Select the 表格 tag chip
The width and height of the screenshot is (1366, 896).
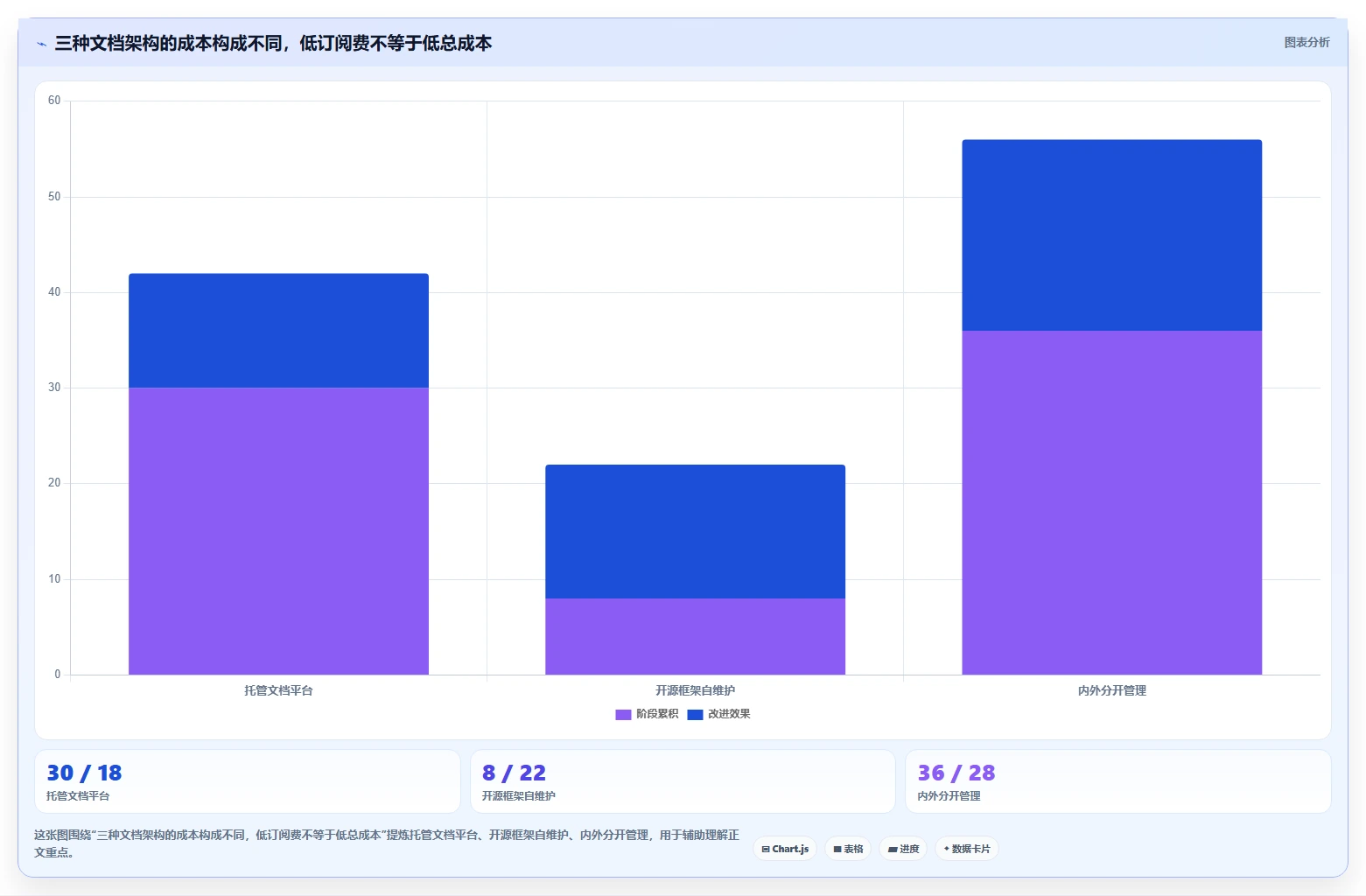tap(848, 849)
